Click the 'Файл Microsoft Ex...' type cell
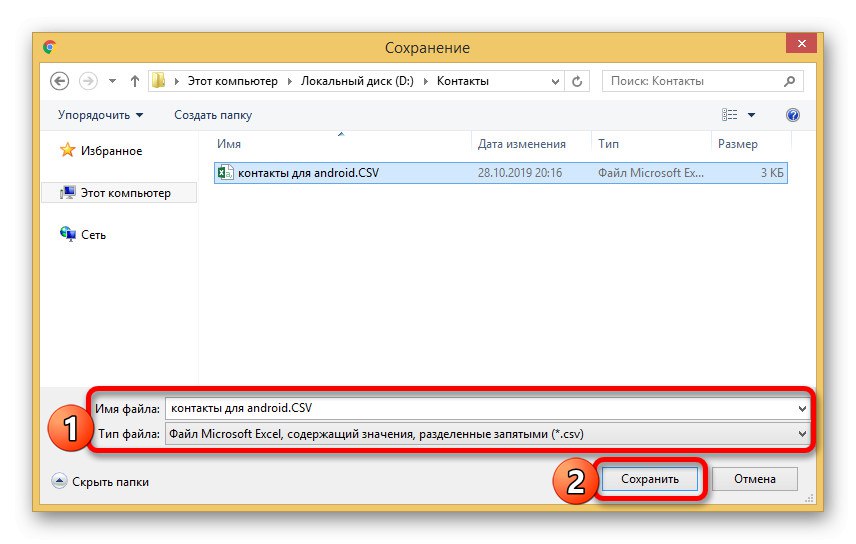Viewport: 856px width, 544px height. [x=651, y=173]
